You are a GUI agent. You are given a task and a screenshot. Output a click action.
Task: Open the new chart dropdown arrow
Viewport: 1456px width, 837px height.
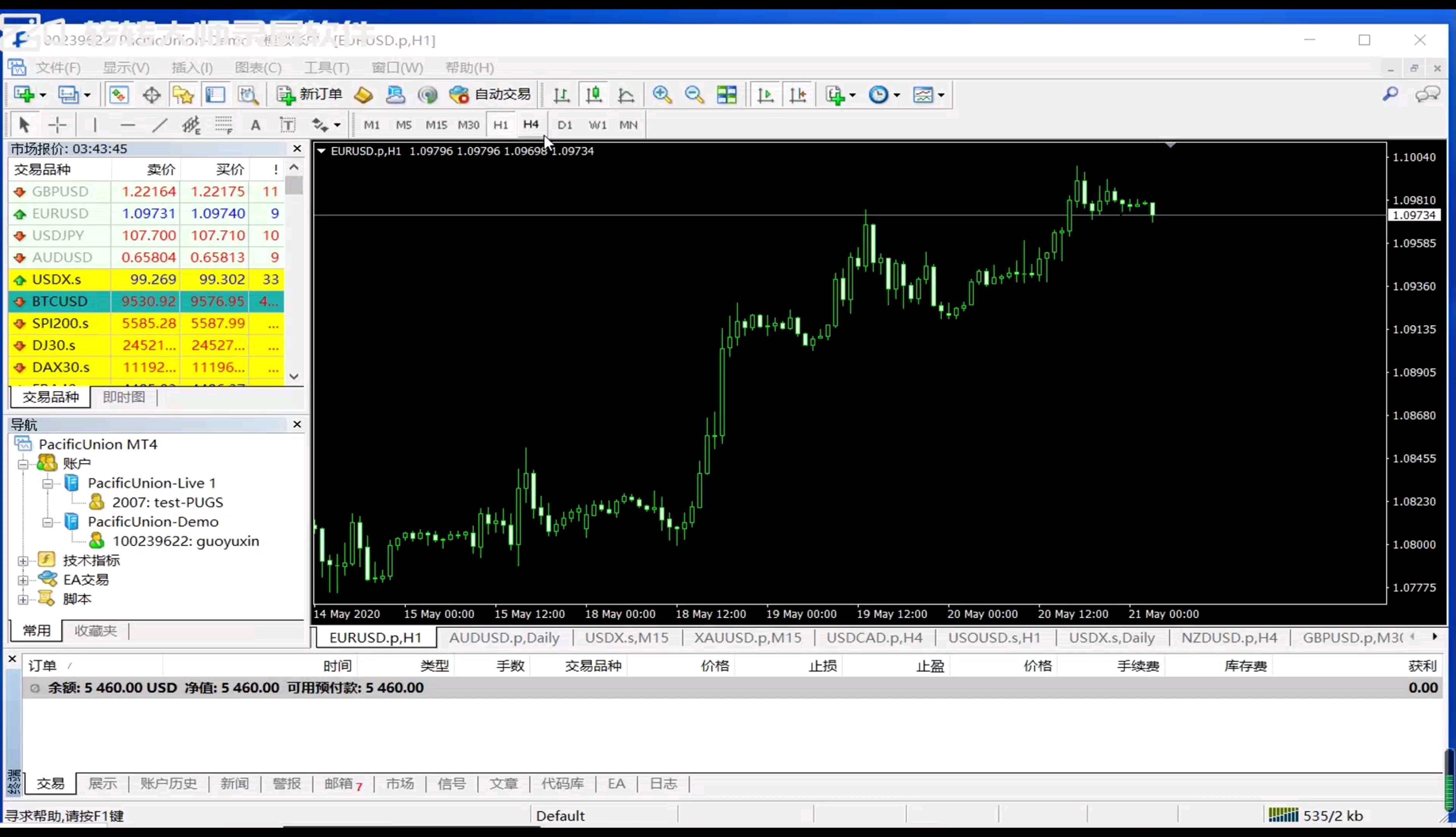(43, 95)
